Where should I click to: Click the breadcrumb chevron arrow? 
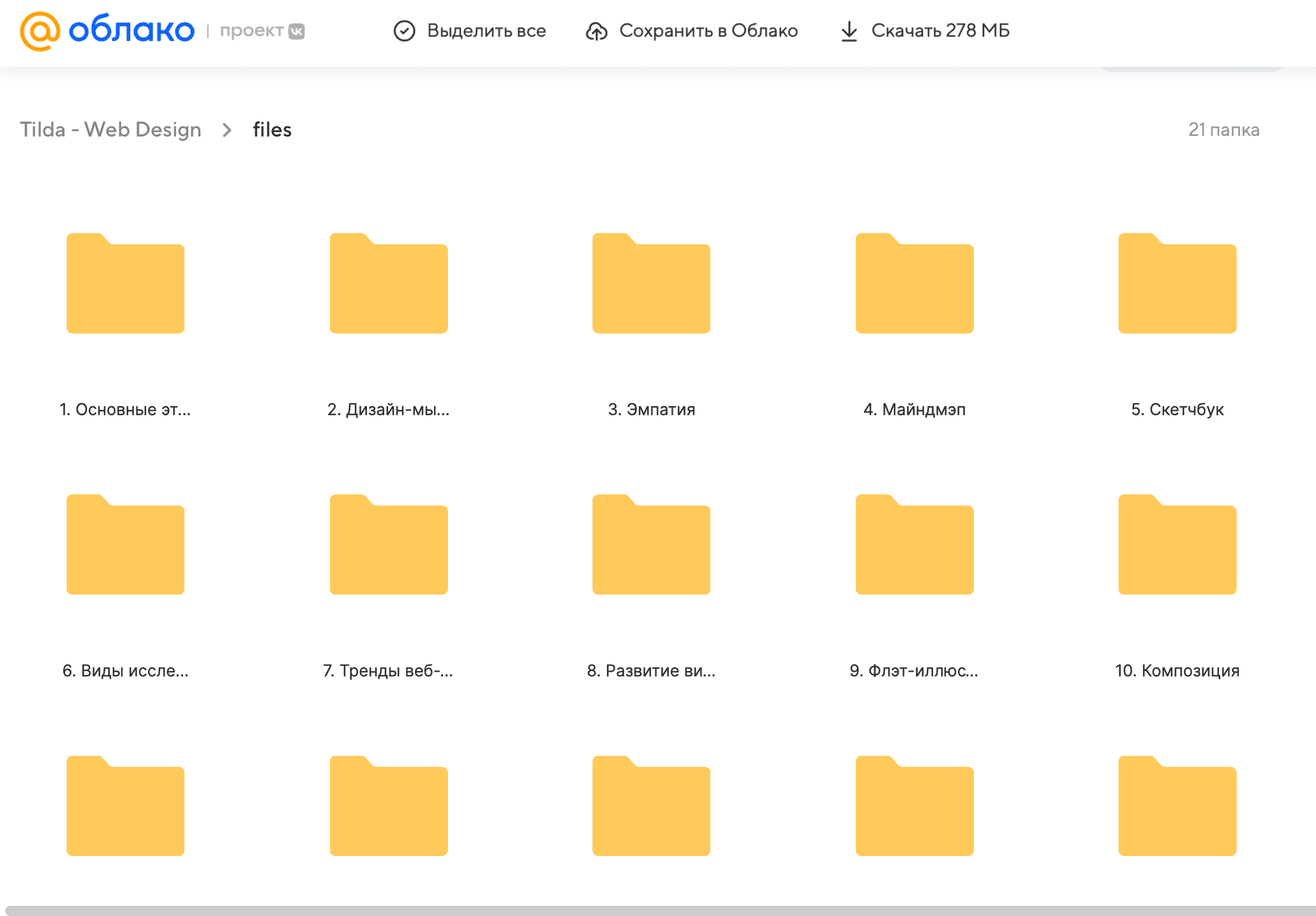pyautogui.click(x=227, y=130)
